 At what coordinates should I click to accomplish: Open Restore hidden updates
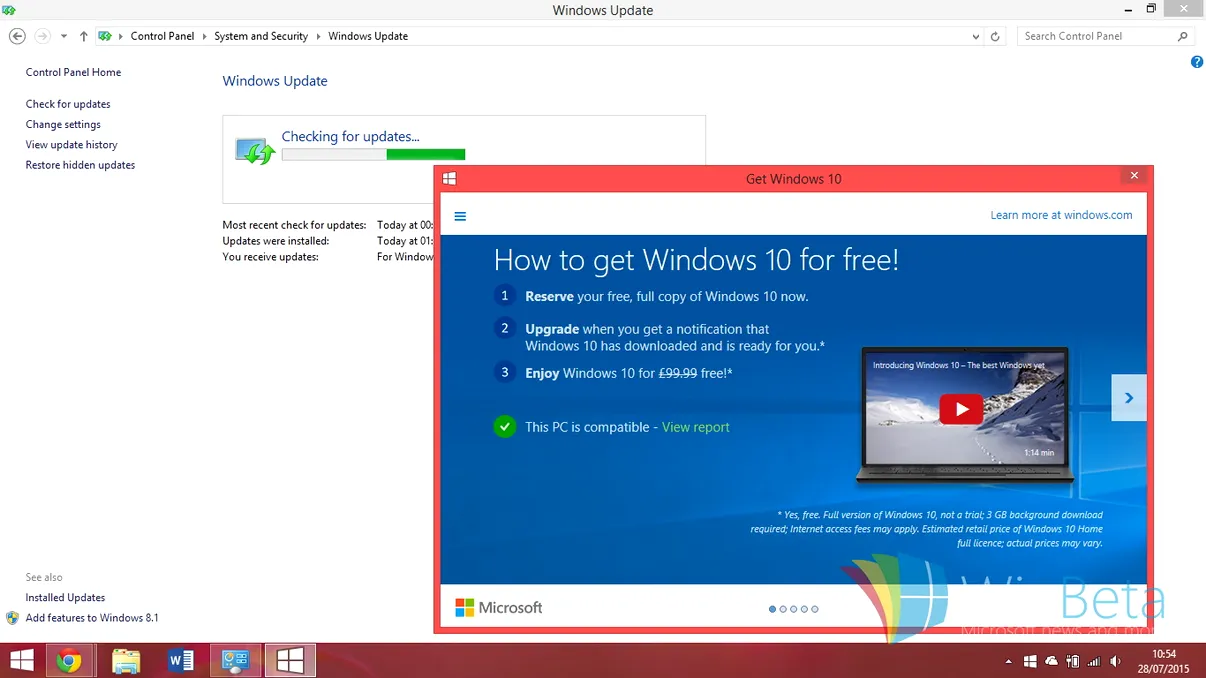coord(80,165)
